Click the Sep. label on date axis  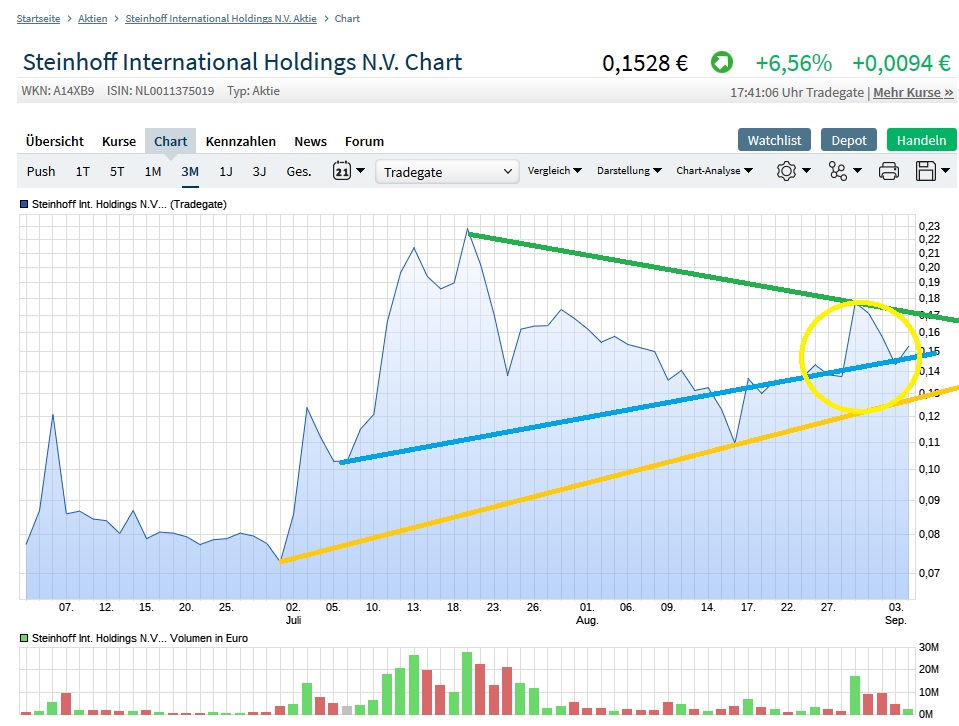(x=895, y=620)
